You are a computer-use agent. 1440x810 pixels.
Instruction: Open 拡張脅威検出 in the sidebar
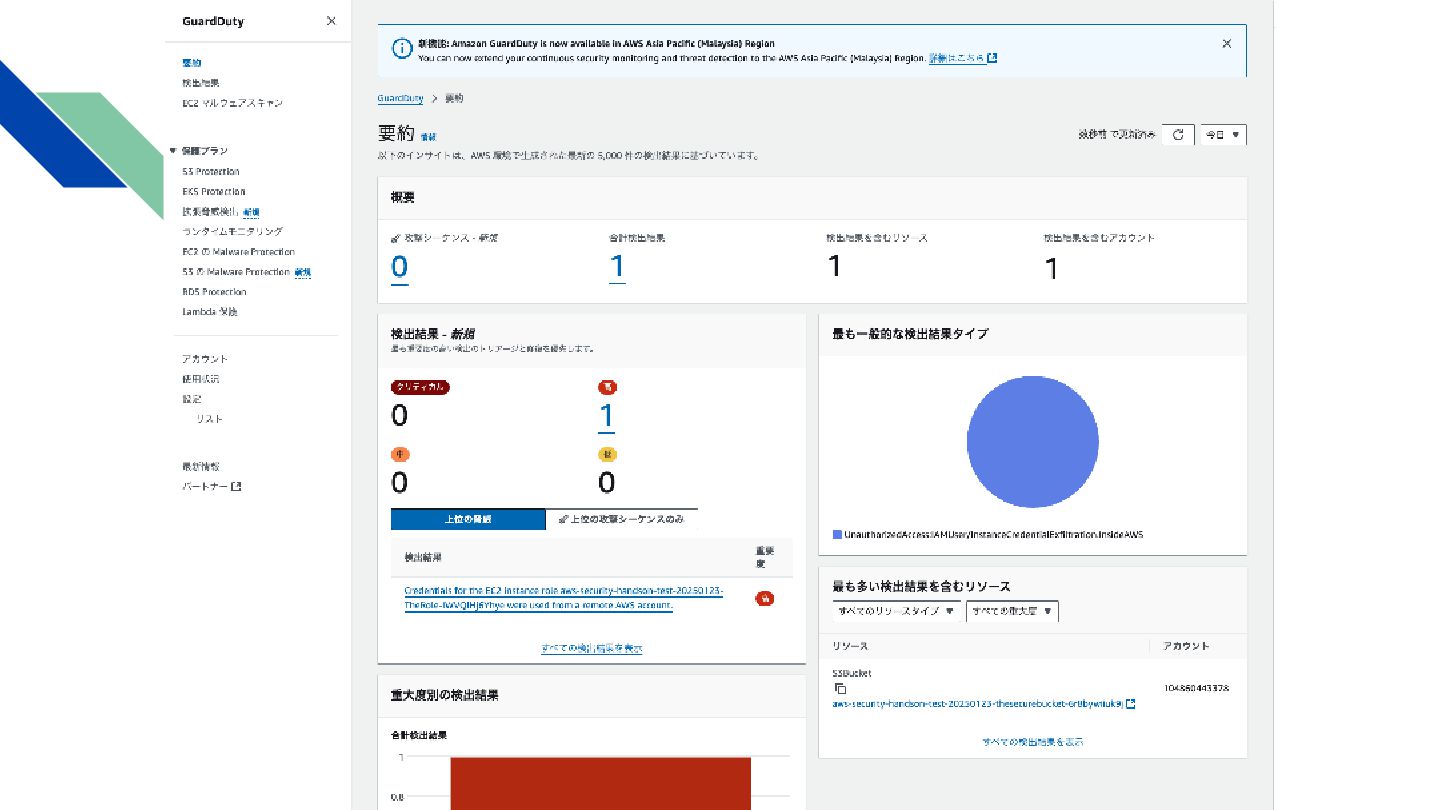211,211
